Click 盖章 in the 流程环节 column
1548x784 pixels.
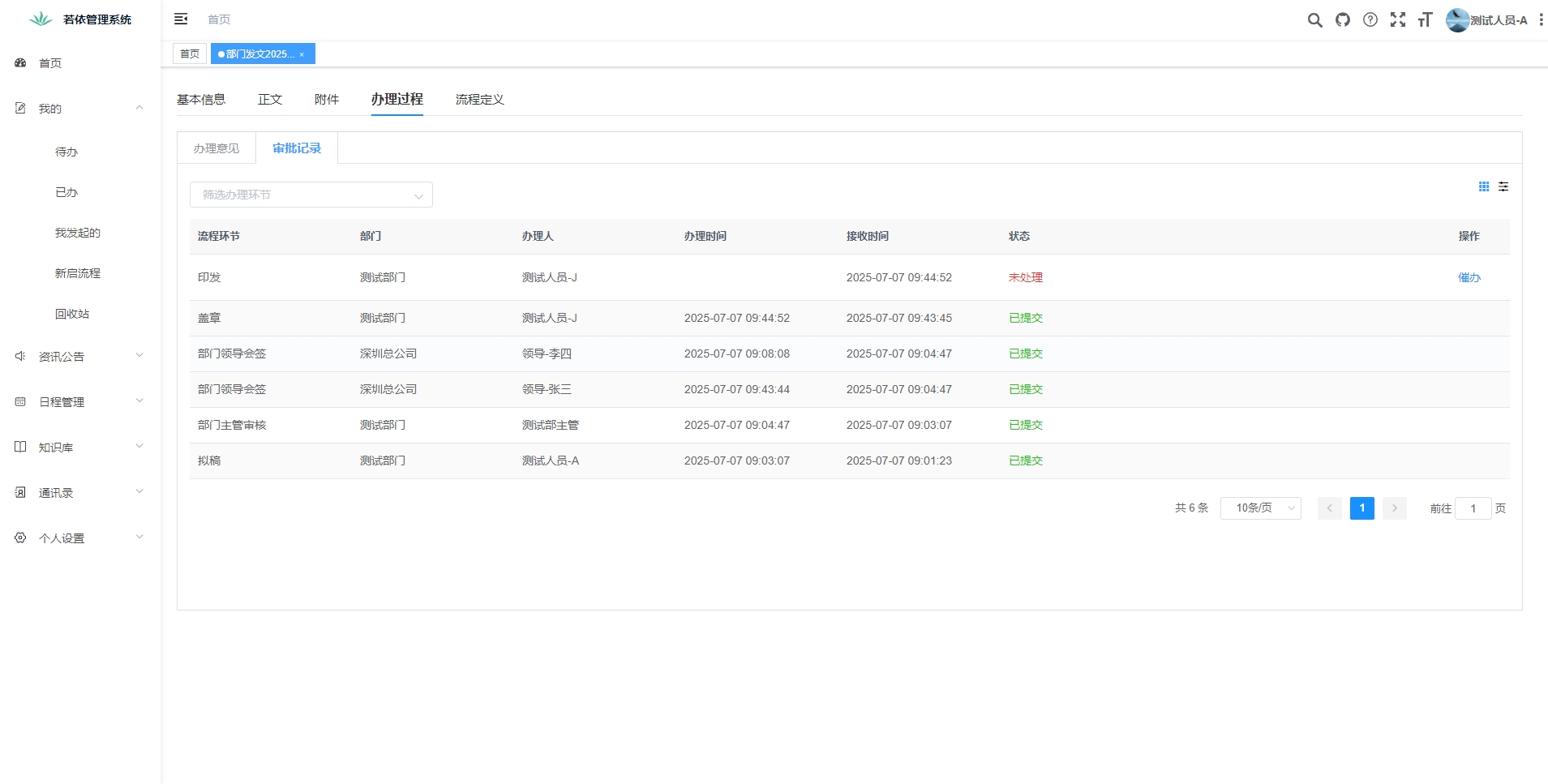pos(209,318)
